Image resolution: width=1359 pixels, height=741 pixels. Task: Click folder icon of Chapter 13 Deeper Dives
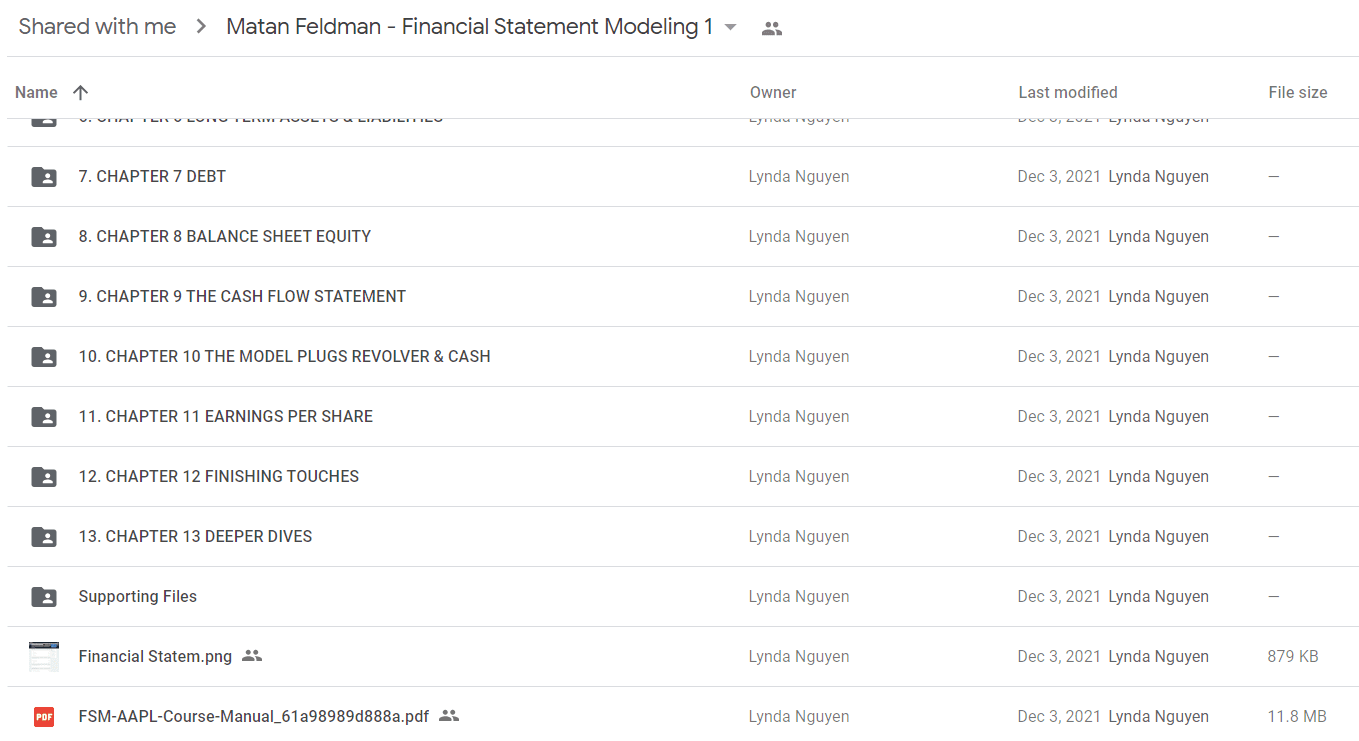pyautogui.click(x=44, y=537)
